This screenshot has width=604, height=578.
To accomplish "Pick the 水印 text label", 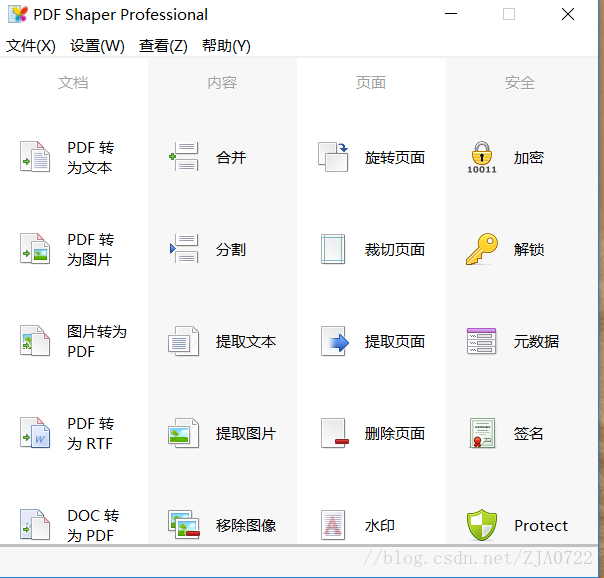I will click(380, 526).
